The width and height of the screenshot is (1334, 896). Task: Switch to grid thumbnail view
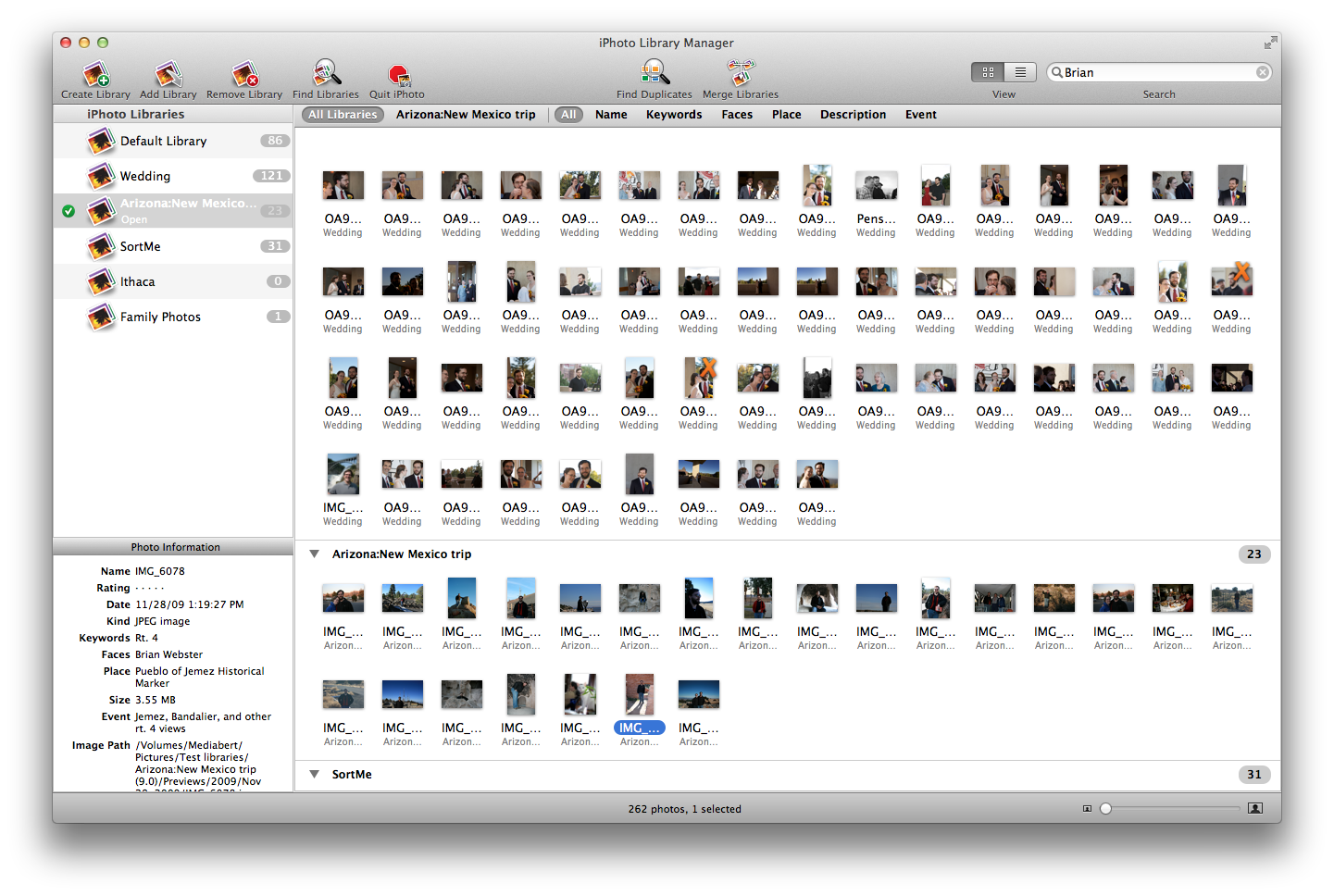click(x=988, y=72)
